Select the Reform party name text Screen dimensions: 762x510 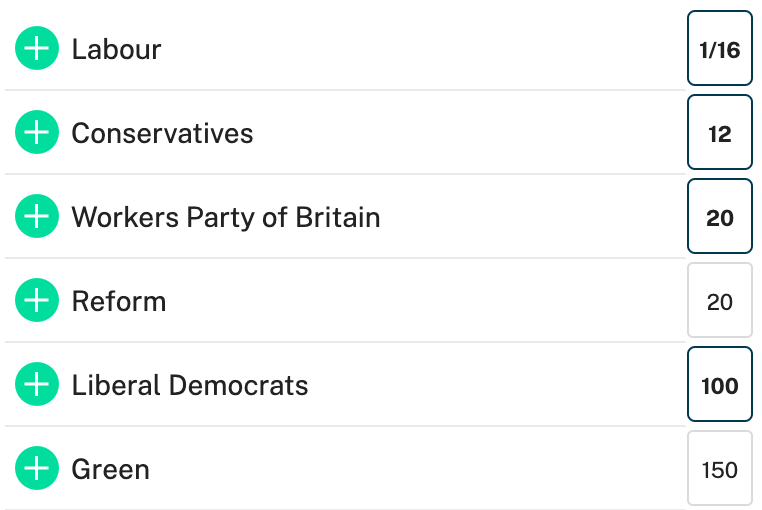click(119, 301)
